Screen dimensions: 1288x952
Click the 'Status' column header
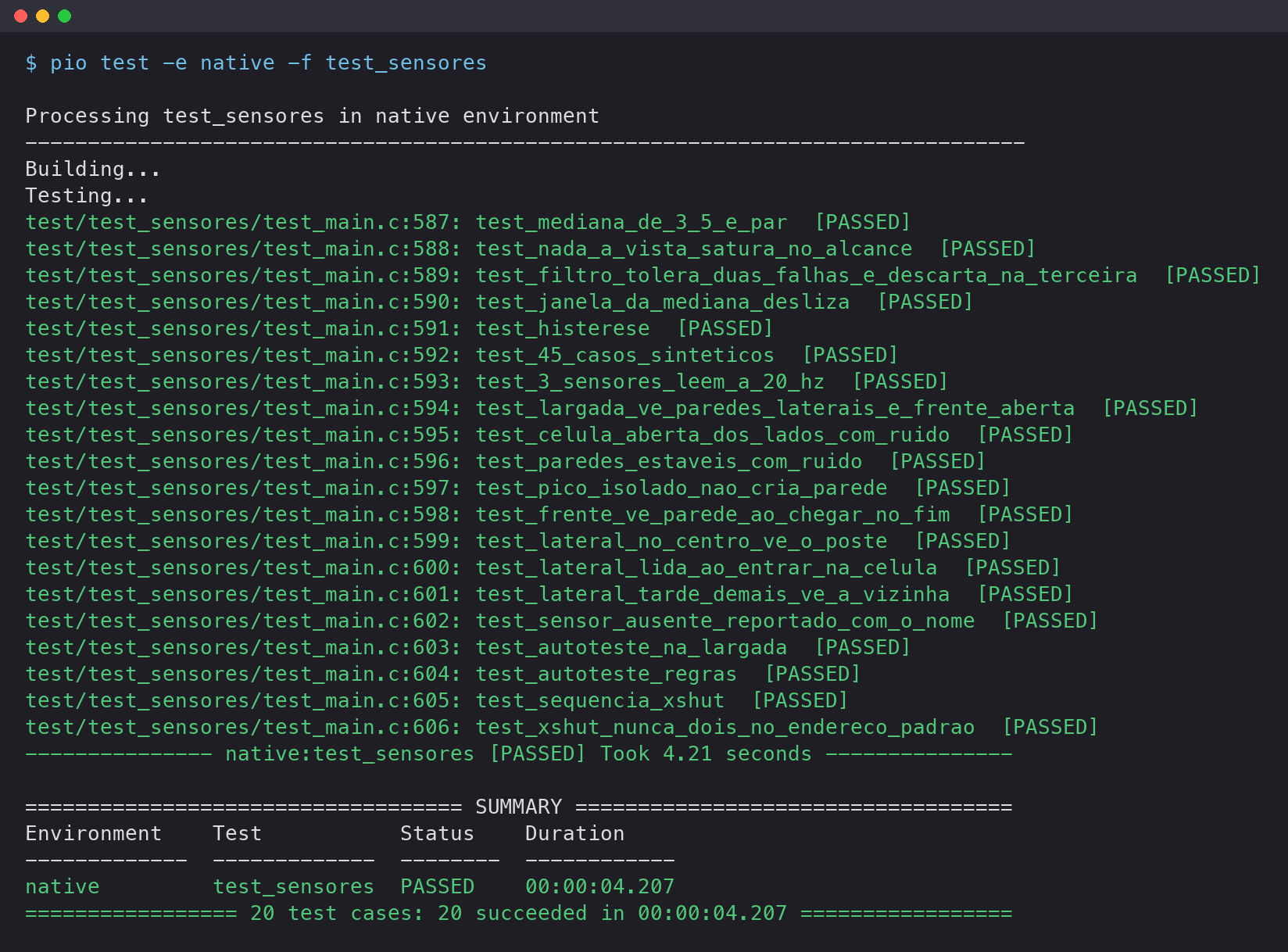coord(438,834)
